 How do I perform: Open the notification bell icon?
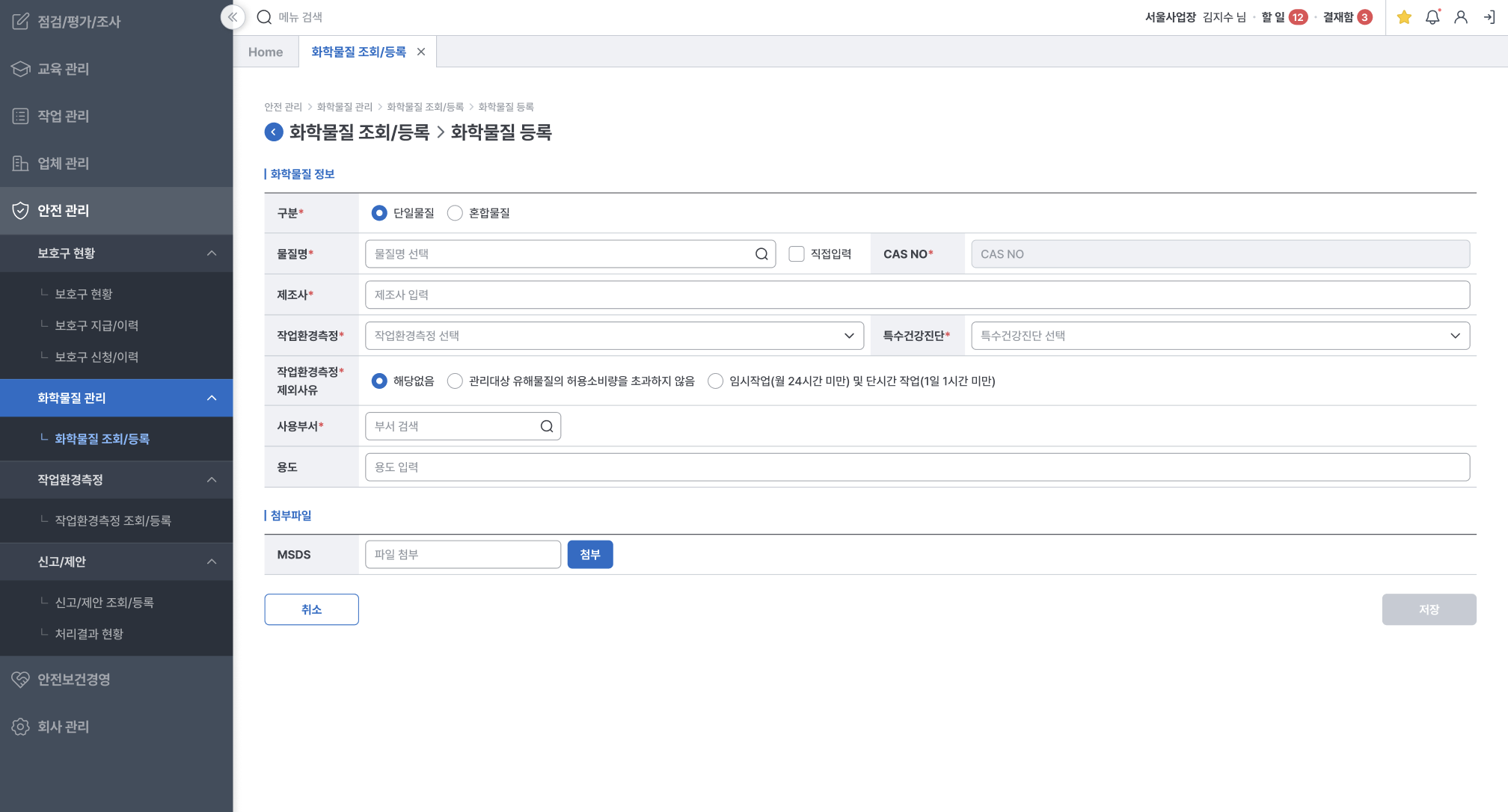click(1432, 17)
